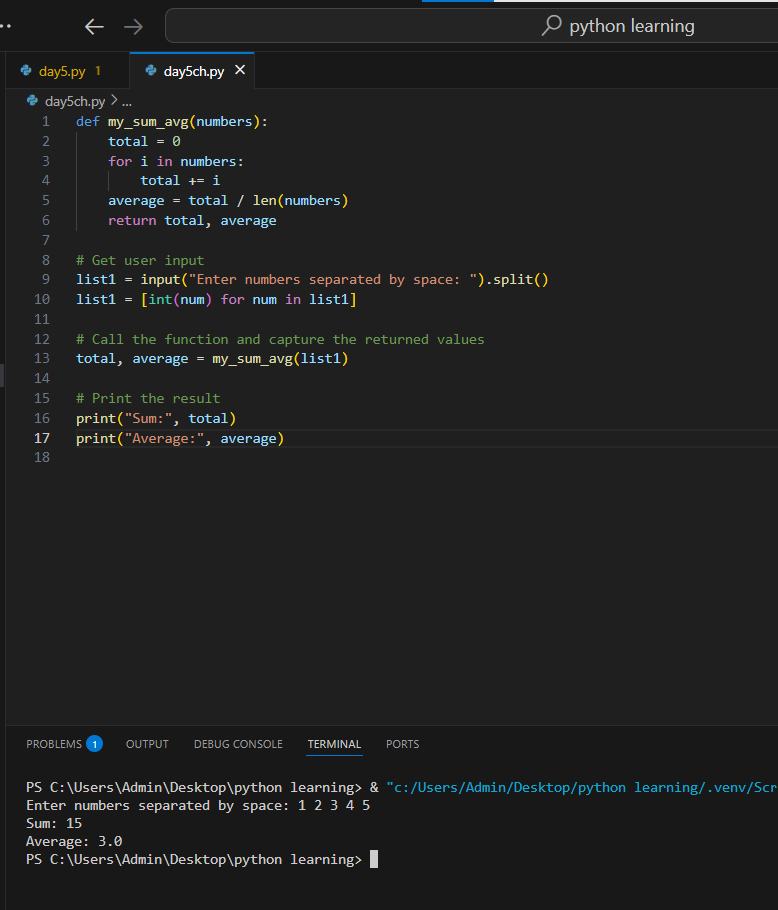The height and width of the screenshot is (910, 778).
Task: Click 'len(numbers)' on line 5
Action: pyautogui.click(x=300, y=201)
